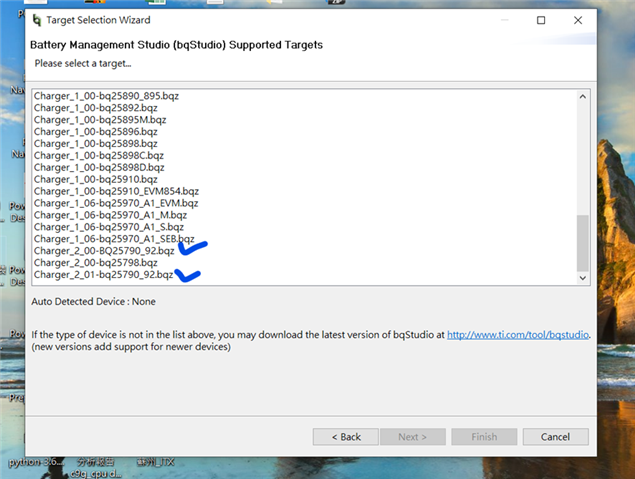Select Charger_1_00-bq25898.bqz target
635x479 pixels.
[x=96, y=144]
